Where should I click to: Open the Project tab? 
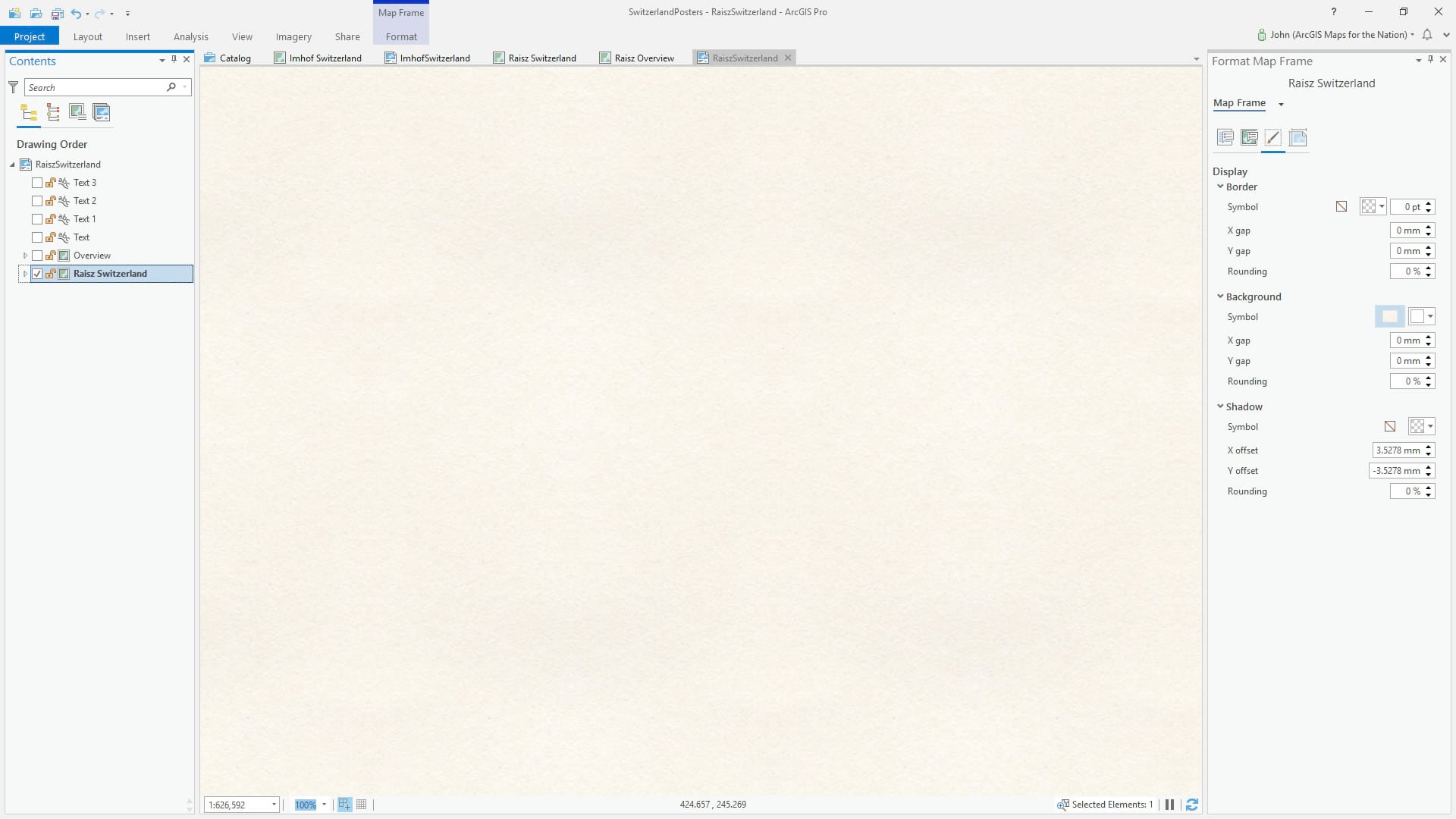click(x=30, y=36)
